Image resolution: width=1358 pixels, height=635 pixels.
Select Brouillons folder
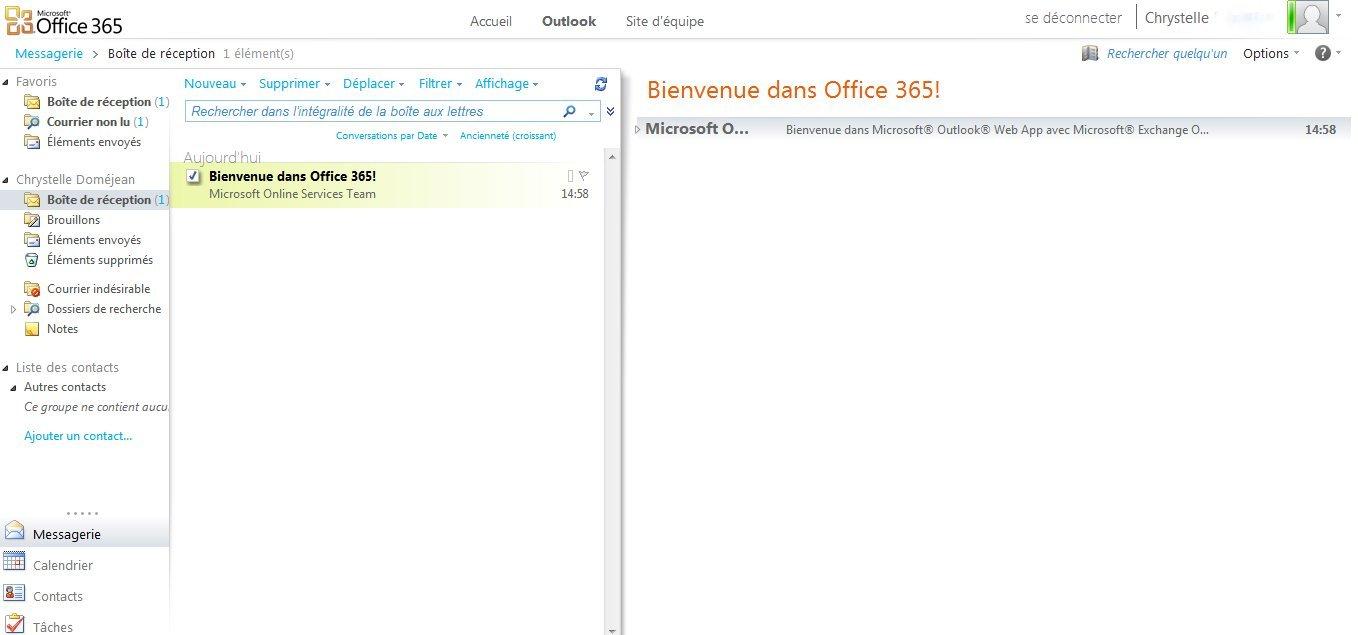tap(73, 220)
